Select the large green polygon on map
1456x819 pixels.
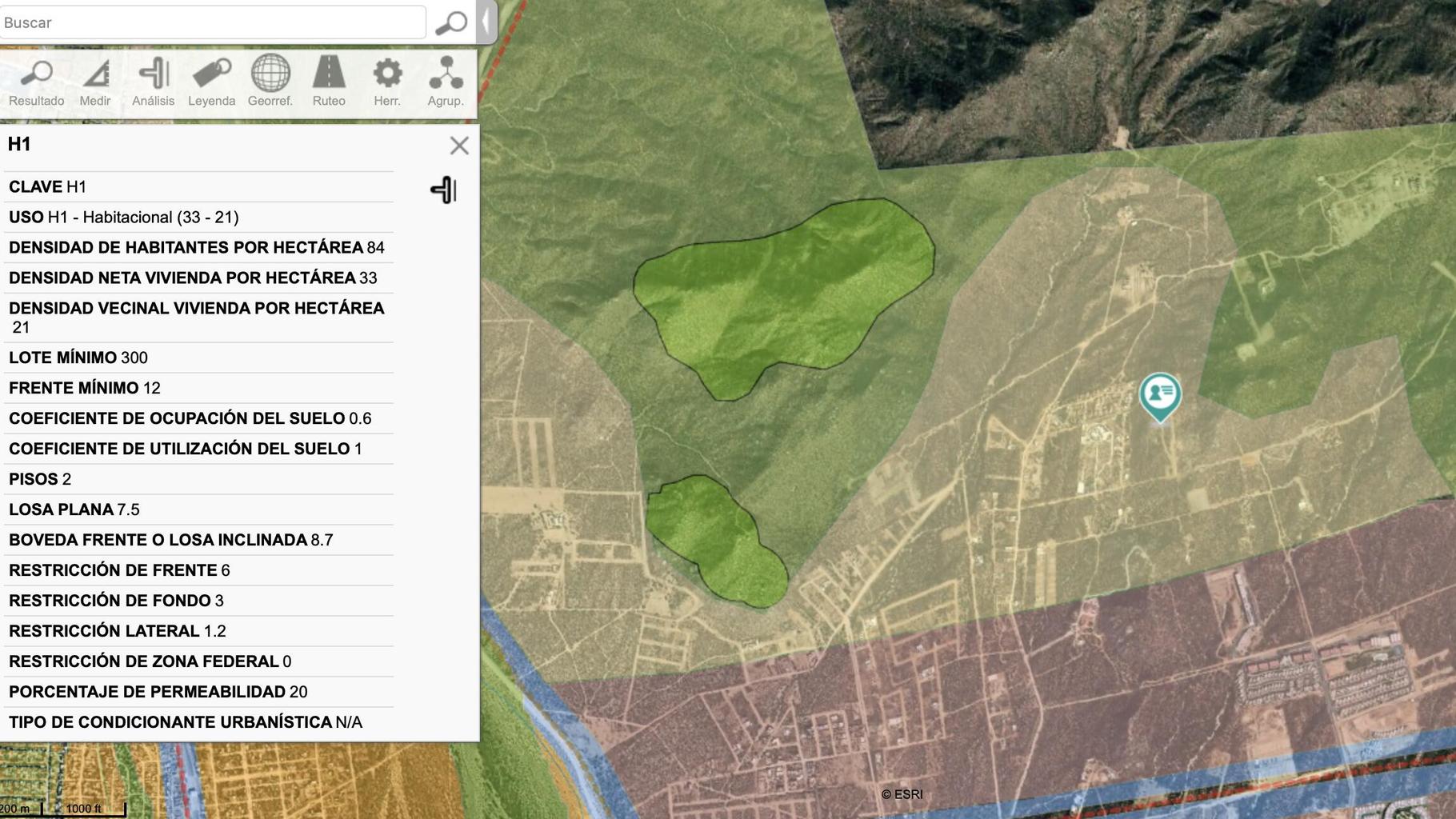[784, 296]
